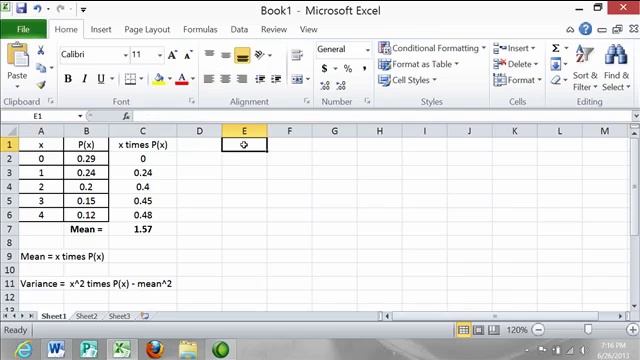
Task: Switch to the Formulas tab
Action: (200, 29)
